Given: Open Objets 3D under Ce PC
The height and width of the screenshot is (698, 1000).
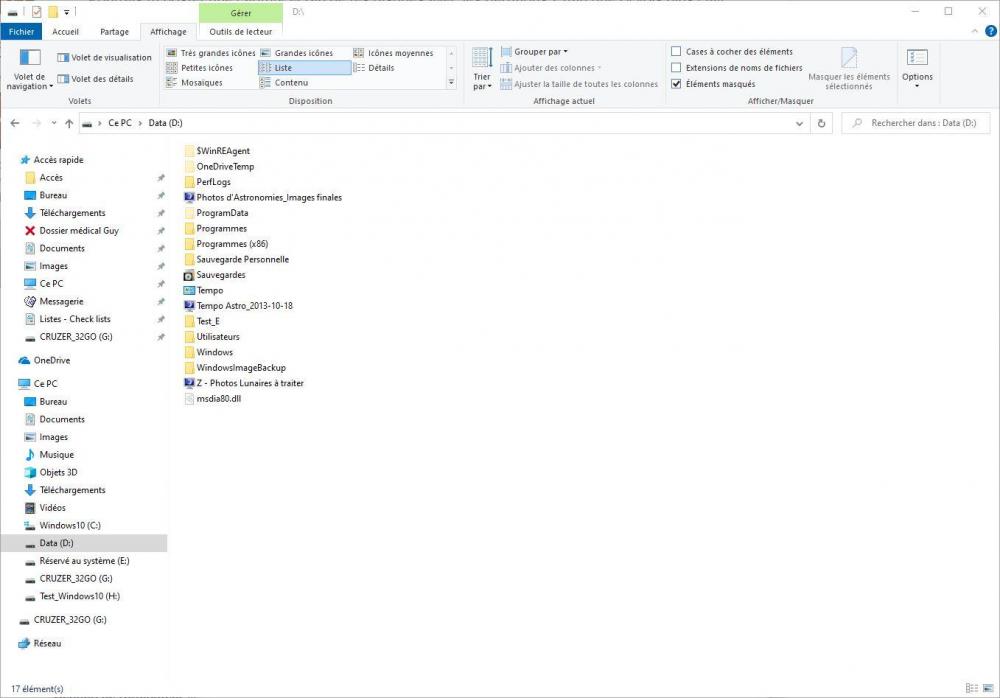Looking at the screenshot, I should (50, 473).
